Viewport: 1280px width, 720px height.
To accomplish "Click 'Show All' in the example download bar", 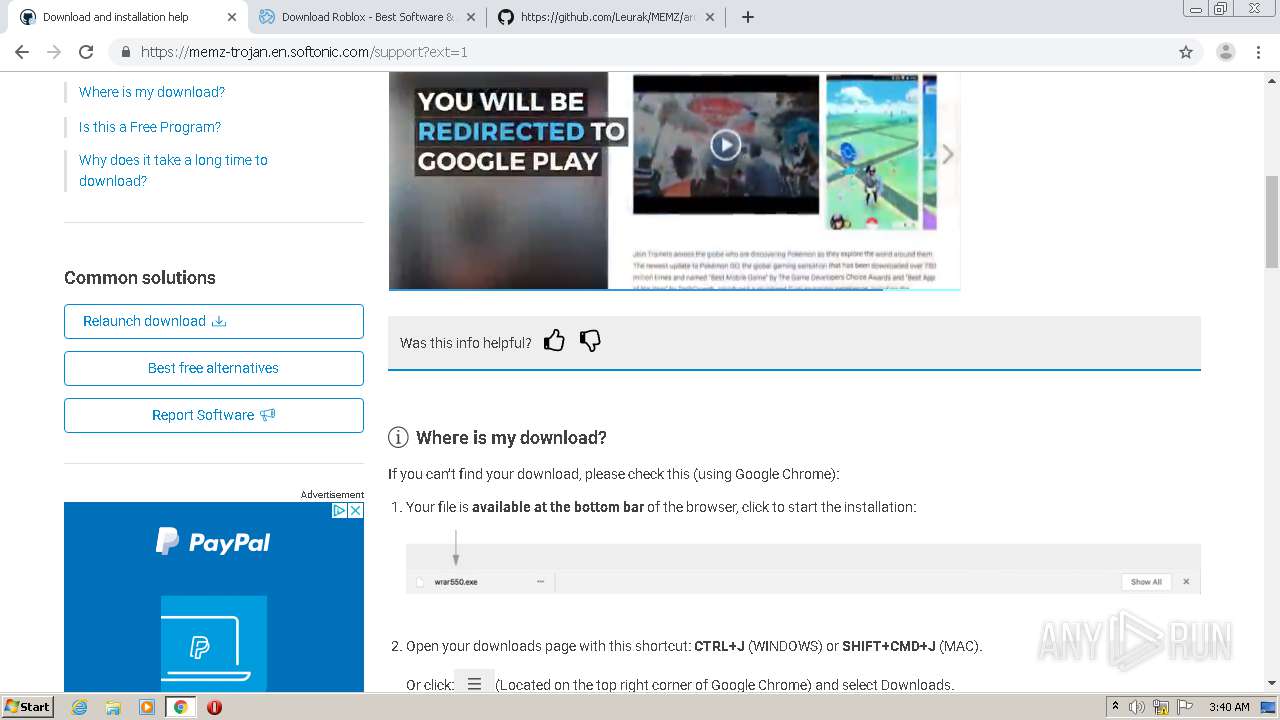I will (x=1146, y=581).
